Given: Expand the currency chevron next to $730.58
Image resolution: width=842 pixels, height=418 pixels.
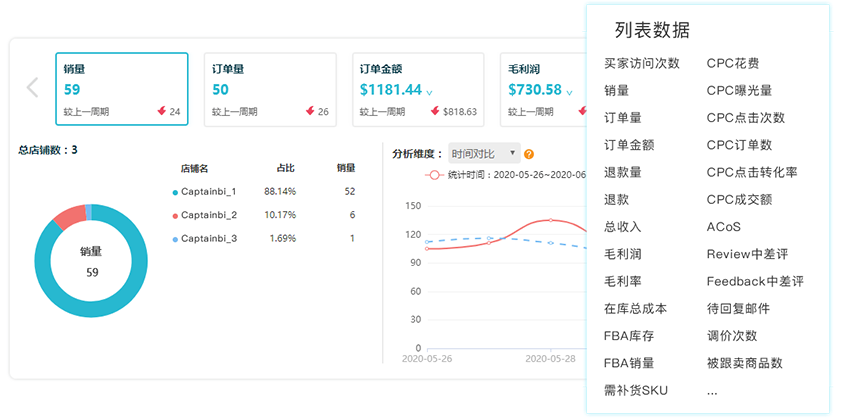Looking at the screenshot, I should tap(569, 93).
